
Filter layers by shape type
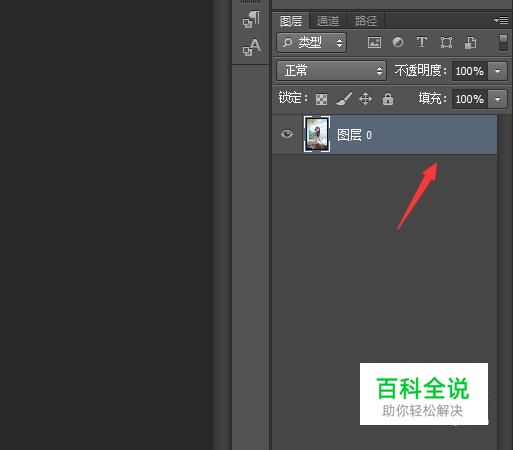[446, 43]
